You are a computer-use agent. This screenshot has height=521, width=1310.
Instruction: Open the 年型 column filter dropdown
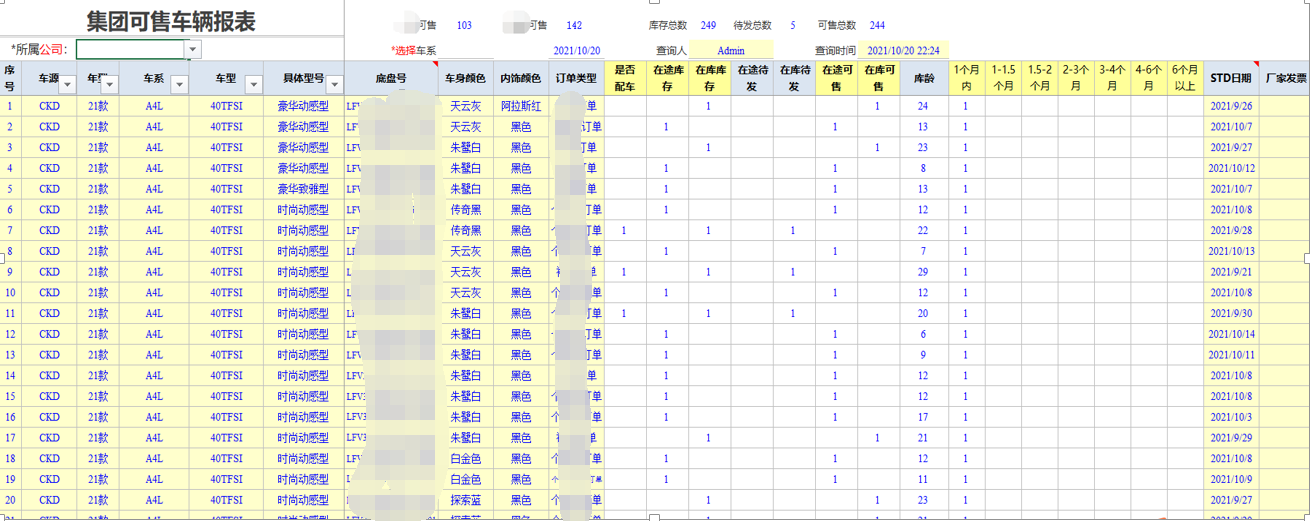110,85
